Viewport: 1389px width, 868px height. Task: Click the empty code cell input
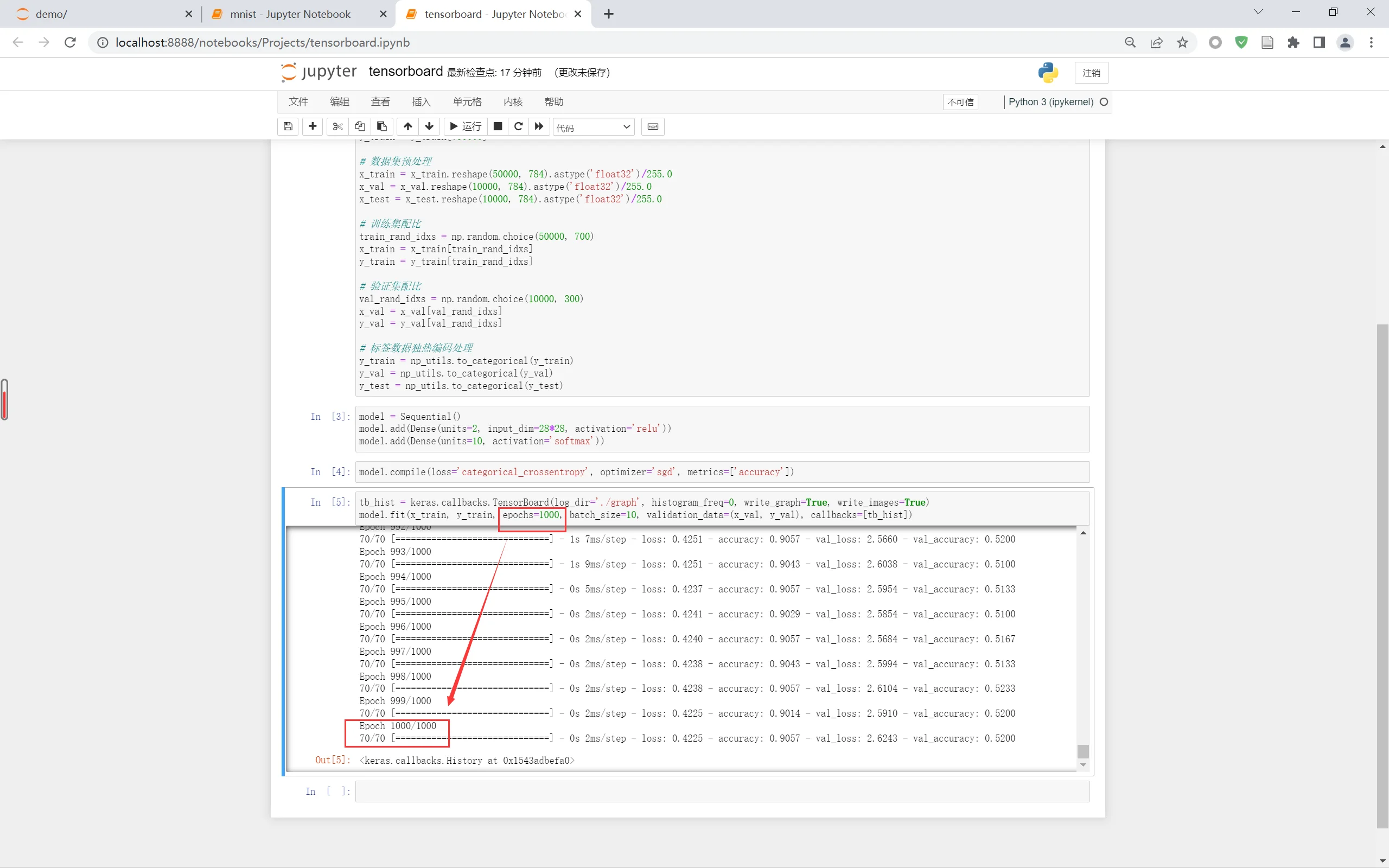pos(722,791)
